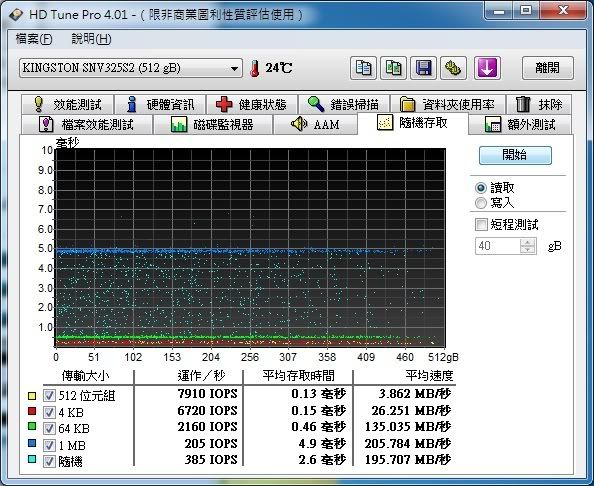Viewport: 594px width, 486px height.
Task: Uncheck the 512 位元組 transfer size checkbox
Action: 49,396
